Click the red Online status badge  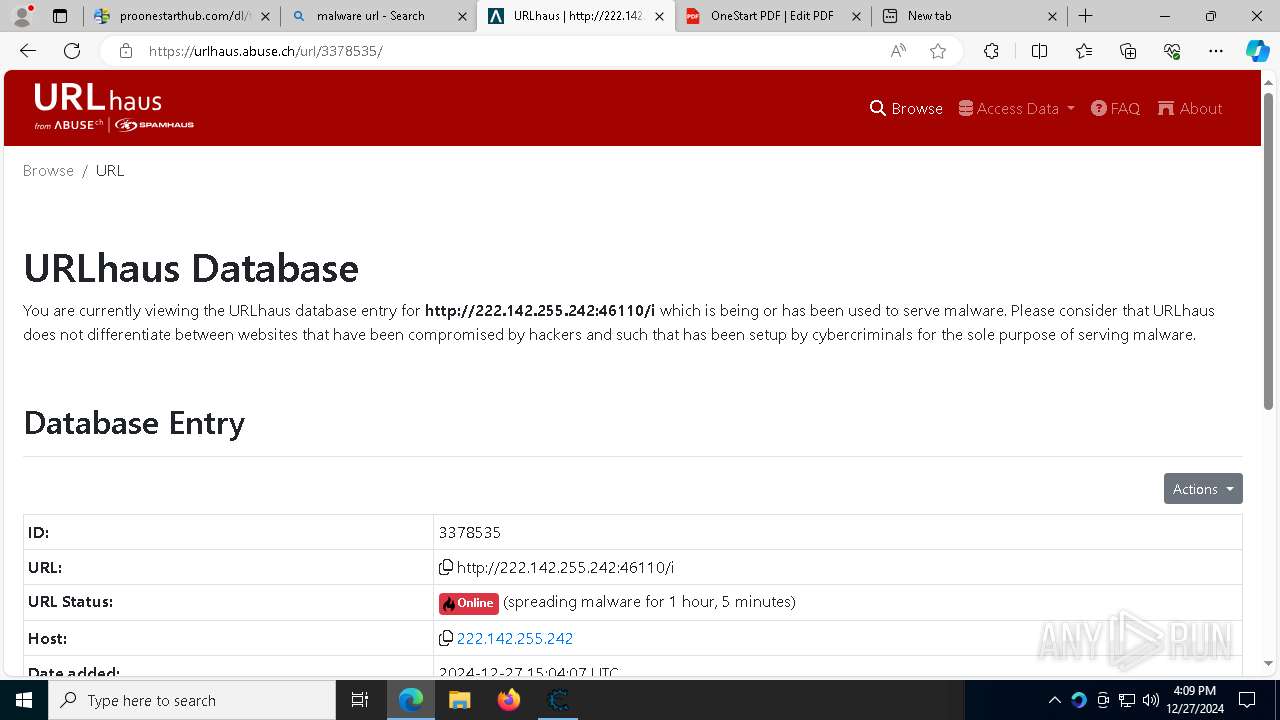[x=468, y=603]
